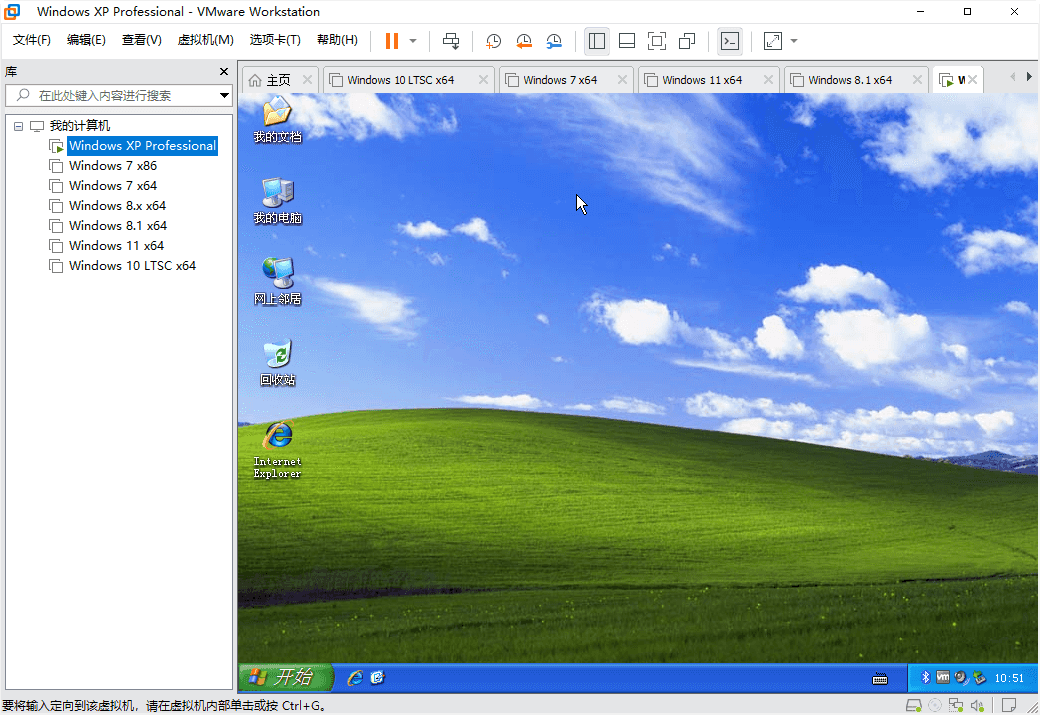
Task: Click the orange pause virtual machine button
Action: [391, 41]
